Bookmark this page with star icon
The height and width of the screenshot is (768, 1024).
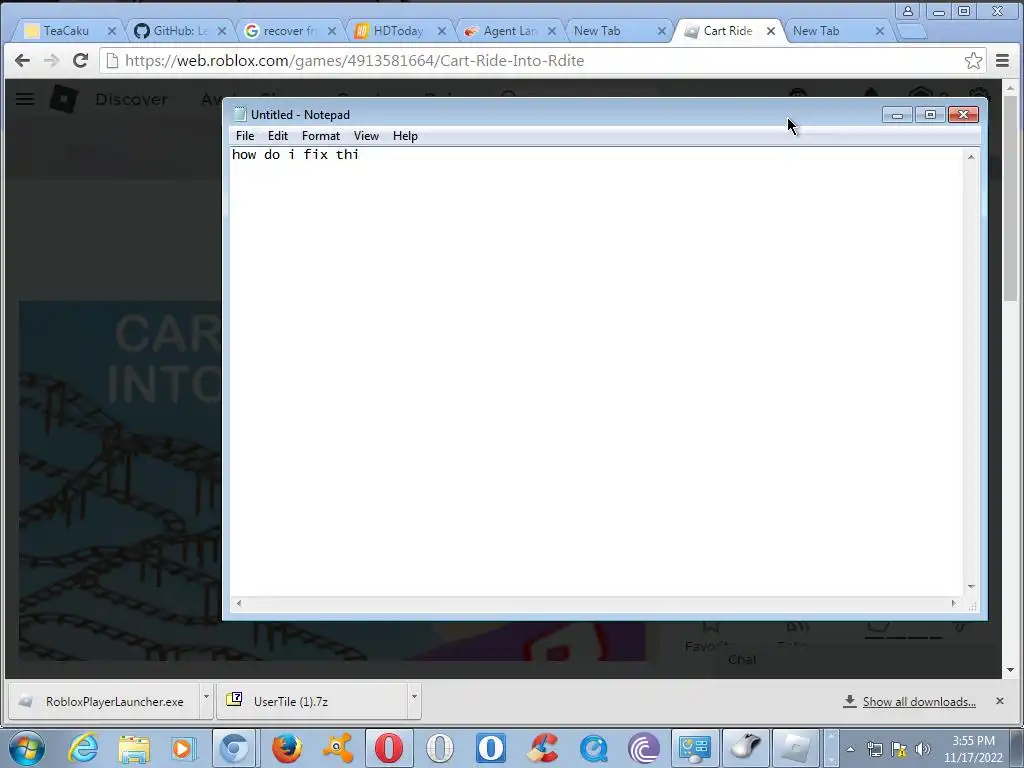click(973, 61)
